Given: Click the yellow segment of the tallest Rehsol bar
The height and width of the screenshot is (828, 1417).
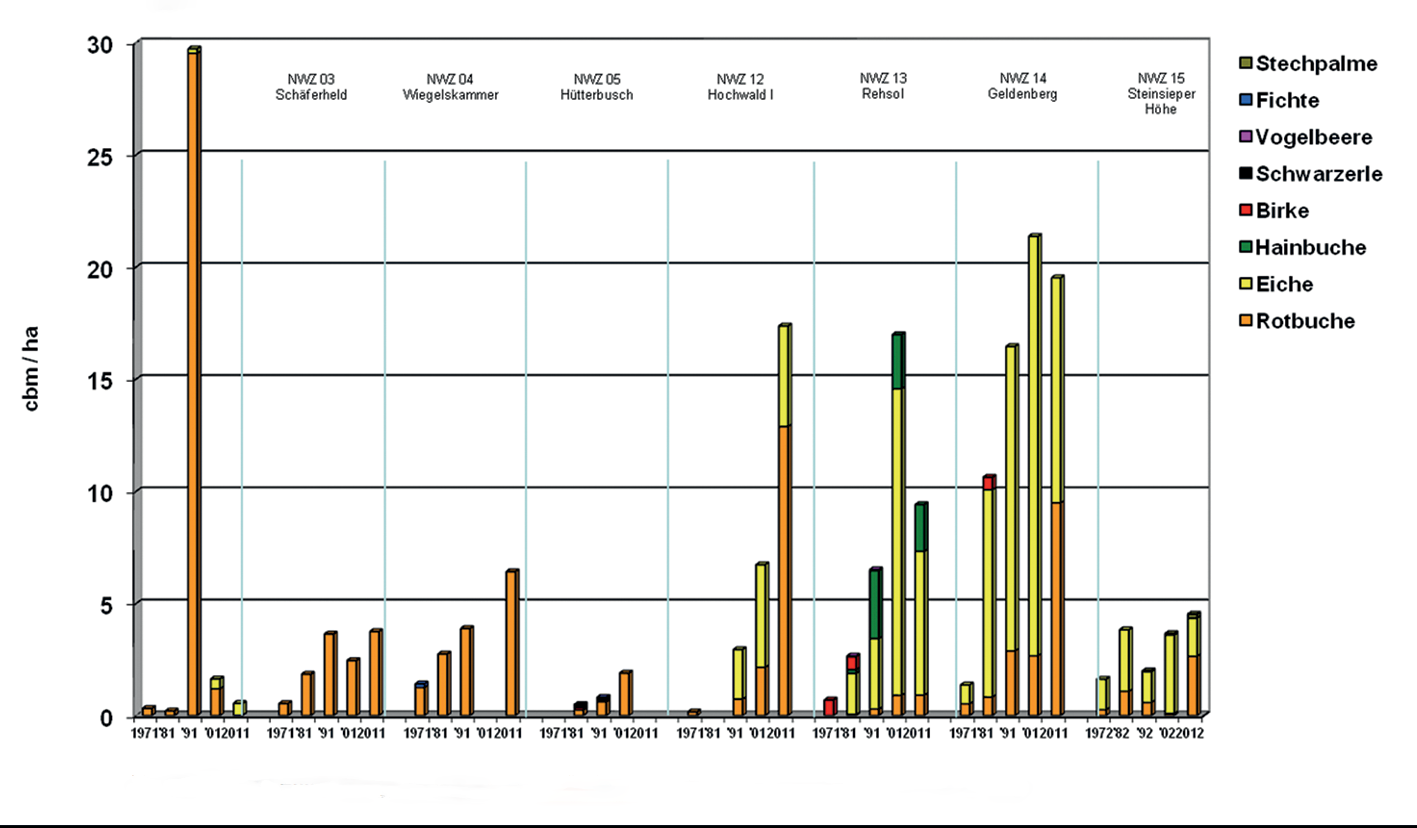Looking at the screenshot, I should point(897,542).
